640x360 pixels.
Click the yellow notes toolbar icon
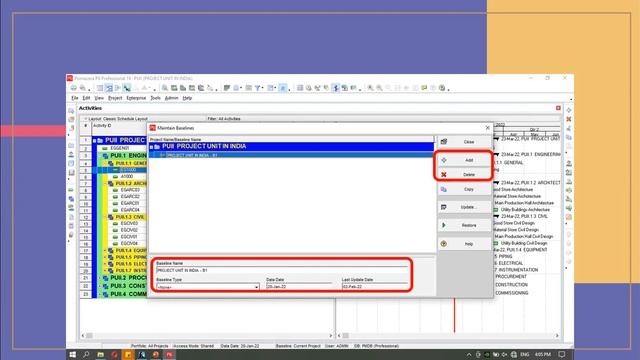[424, 88]
